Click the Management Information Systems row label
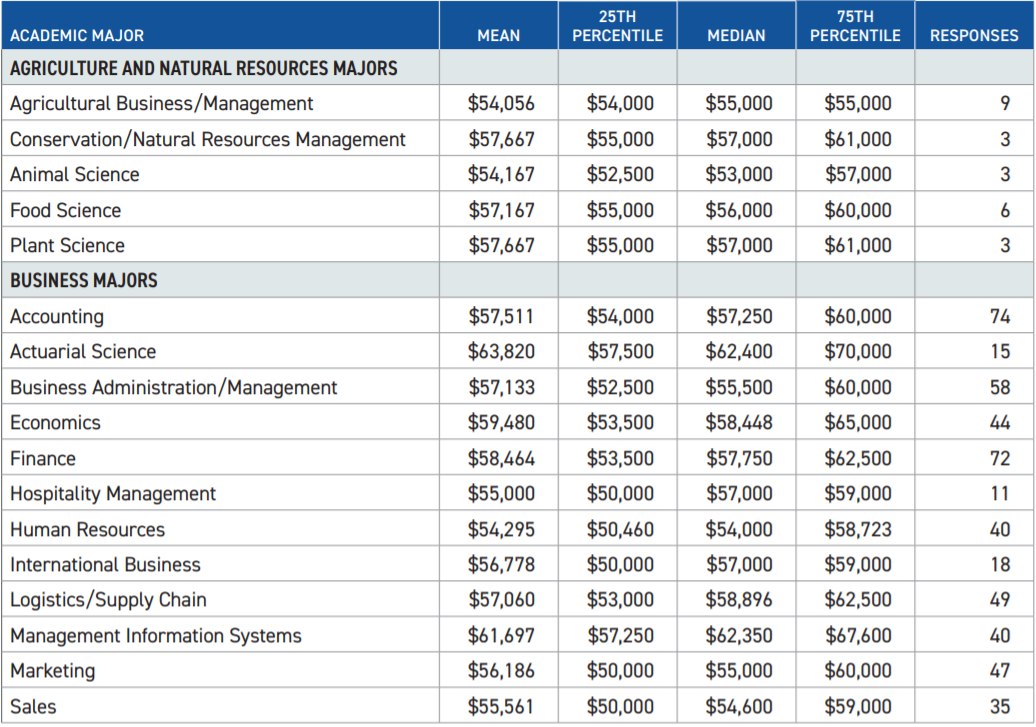1036x727 pixels. tap(156, 636)
